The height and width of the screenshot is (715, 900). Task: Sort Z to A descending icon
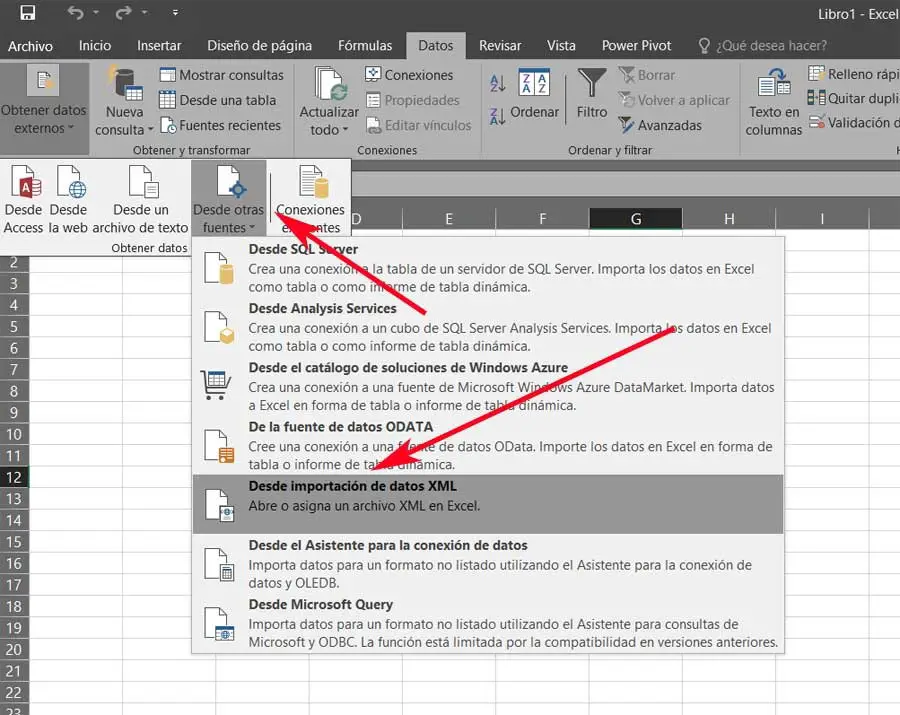click(x=498, y=116)
